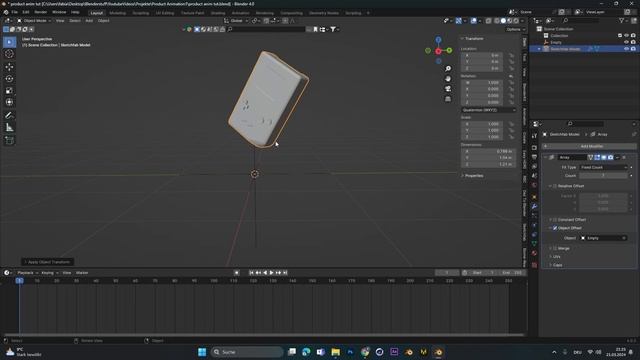Select the Move tool
This screenshot has height=360, width=640.
tap(9, 67)
